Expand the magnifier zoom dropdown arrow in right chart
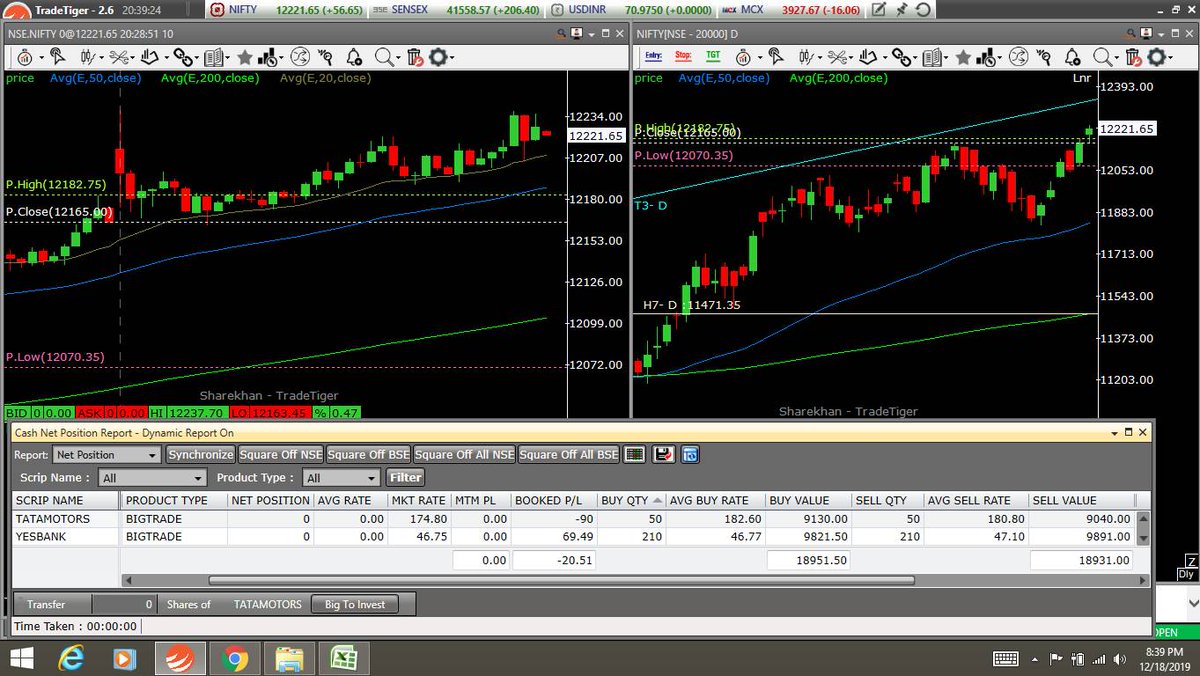Image resolution: width=1200 pixels, height=676 pixels. pyautogui.click(x=1118, y=58)
